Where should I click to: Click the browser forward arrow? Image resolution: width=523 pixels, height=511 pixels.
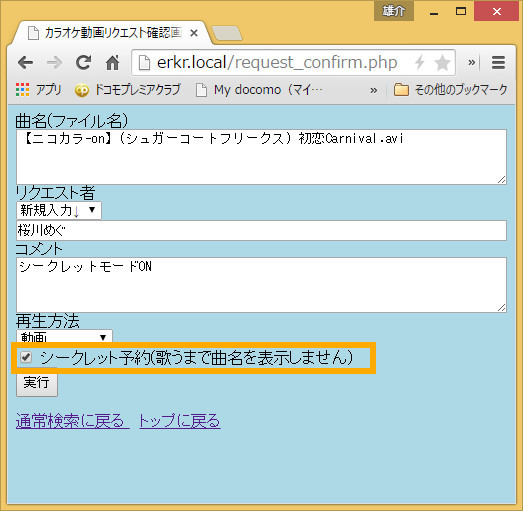point(54,62)
